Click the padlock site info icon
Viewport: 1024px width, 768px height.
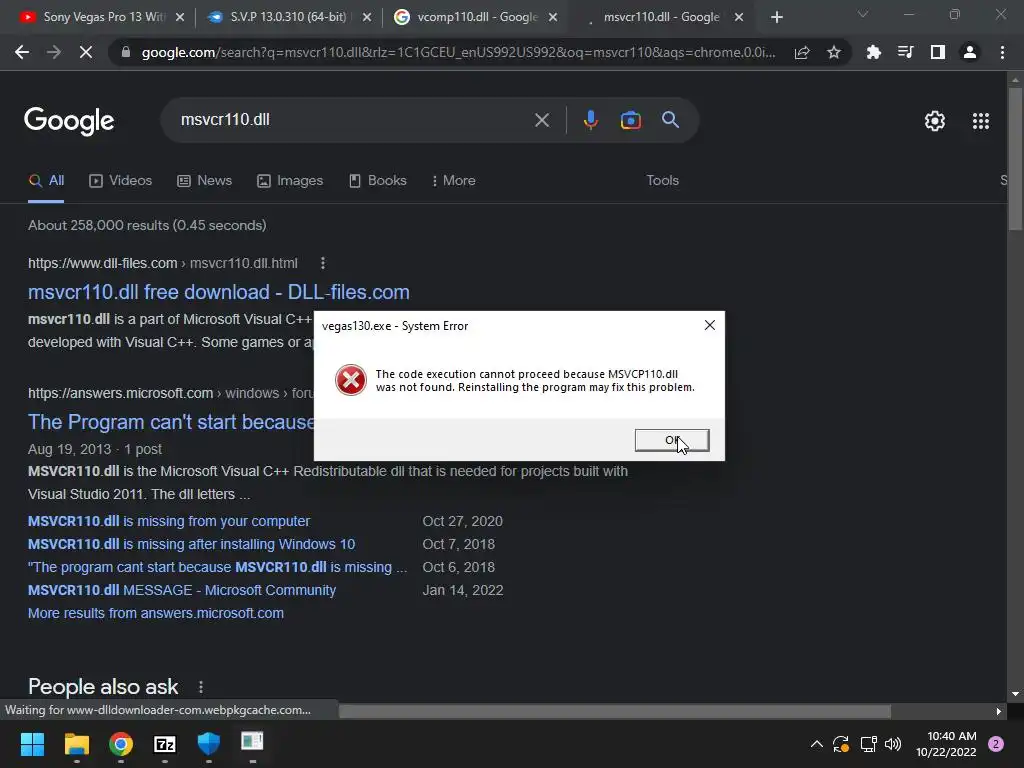coord(126,52)
